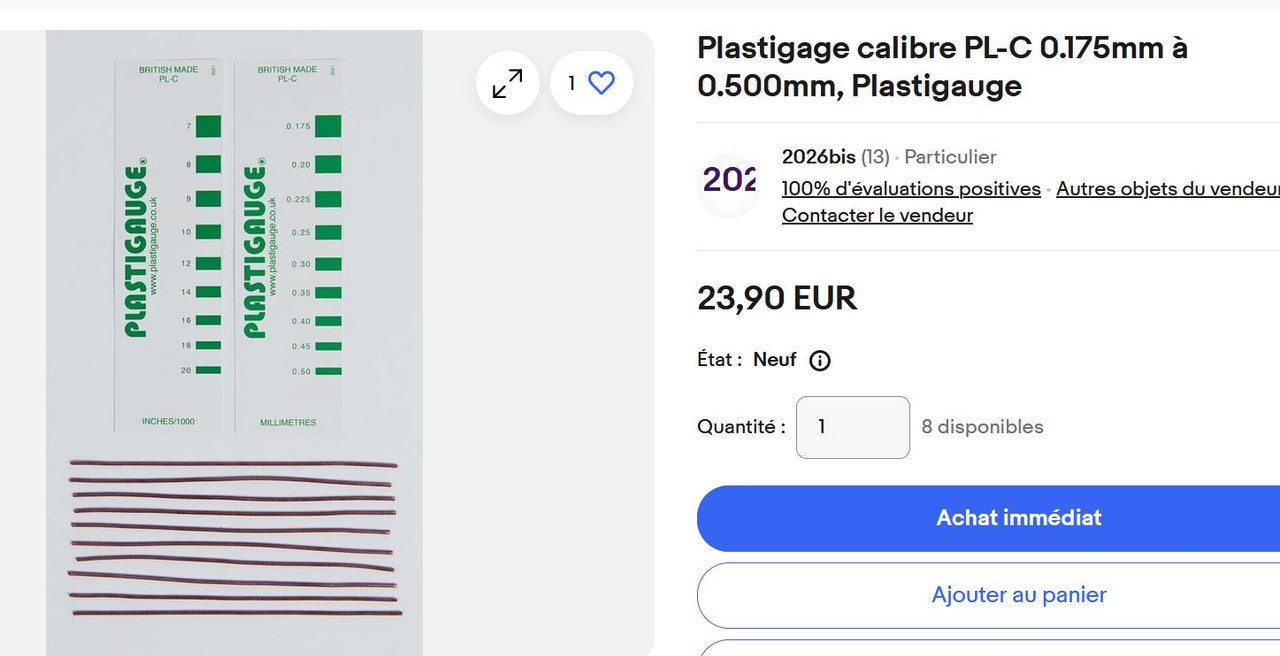Click the INCHES/1000 gauge card in photo
This screenshot has width=1280, height=656.
pos(168,247)
